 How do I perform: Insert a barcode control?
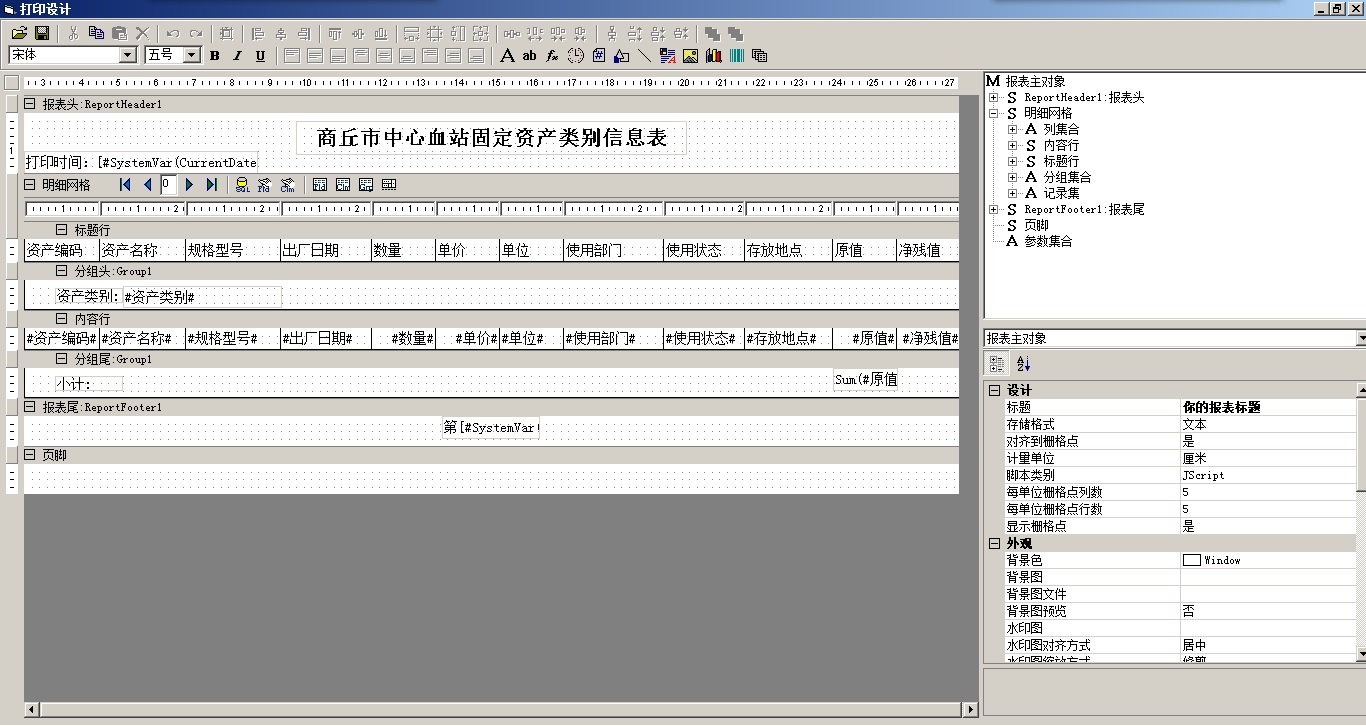coord(737,56)
